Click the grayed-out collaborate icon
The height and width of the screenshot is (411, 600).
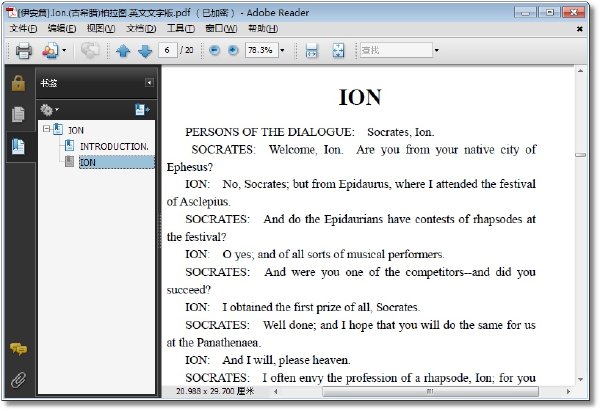click(x=90, y=50)
